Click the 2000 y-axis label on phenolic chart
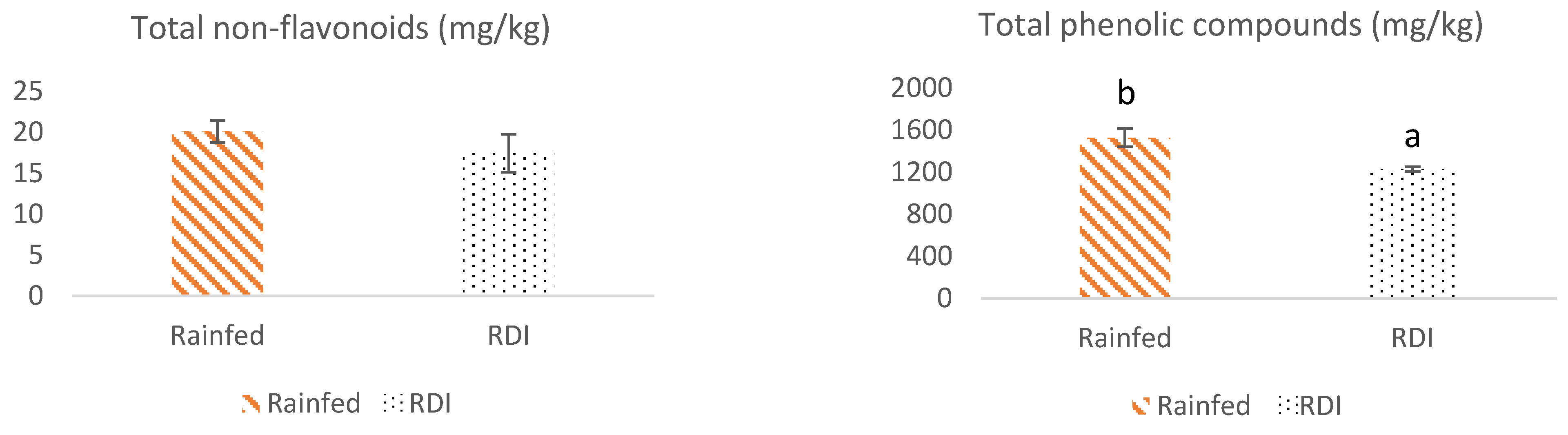Viewport: 1568px width, 435px height. [921, 88]
